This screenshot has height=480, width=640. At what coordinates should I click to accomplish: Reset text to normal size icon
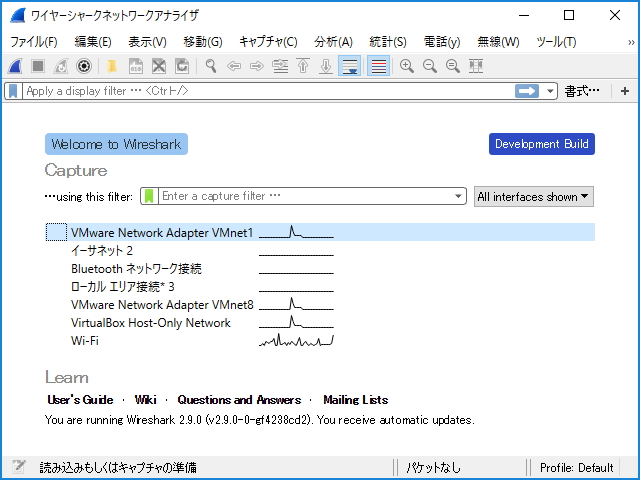[x=452, y=66]
